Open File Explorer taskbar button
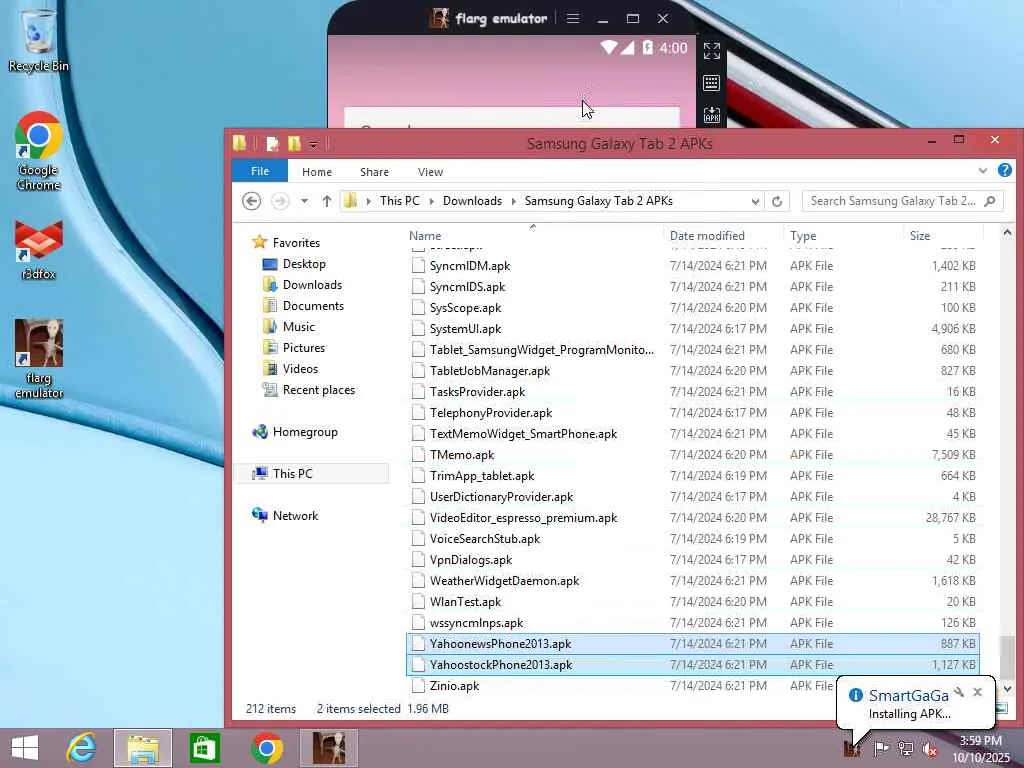 point(143,748)
